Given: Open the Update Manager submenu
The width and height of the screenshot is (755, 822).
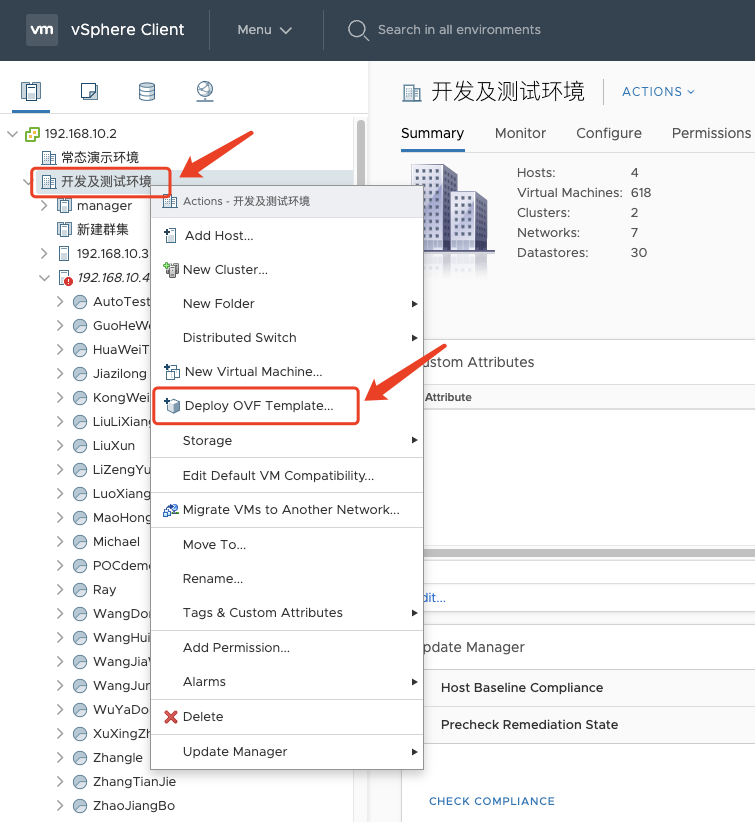Looking at the screenshot, I should (x=287, y=752).
